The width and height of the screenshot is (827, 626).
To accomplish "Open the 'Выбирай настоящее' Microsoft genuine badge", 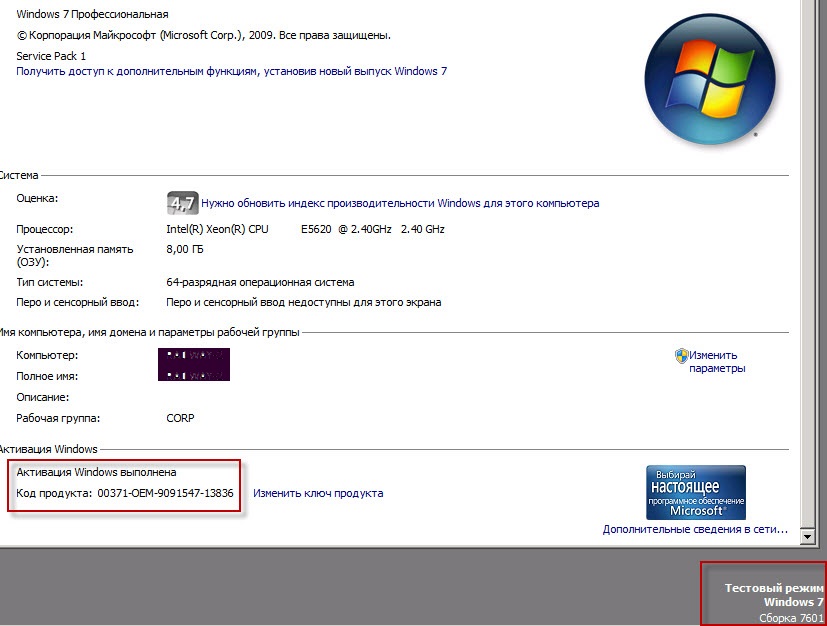I will 696,493.
